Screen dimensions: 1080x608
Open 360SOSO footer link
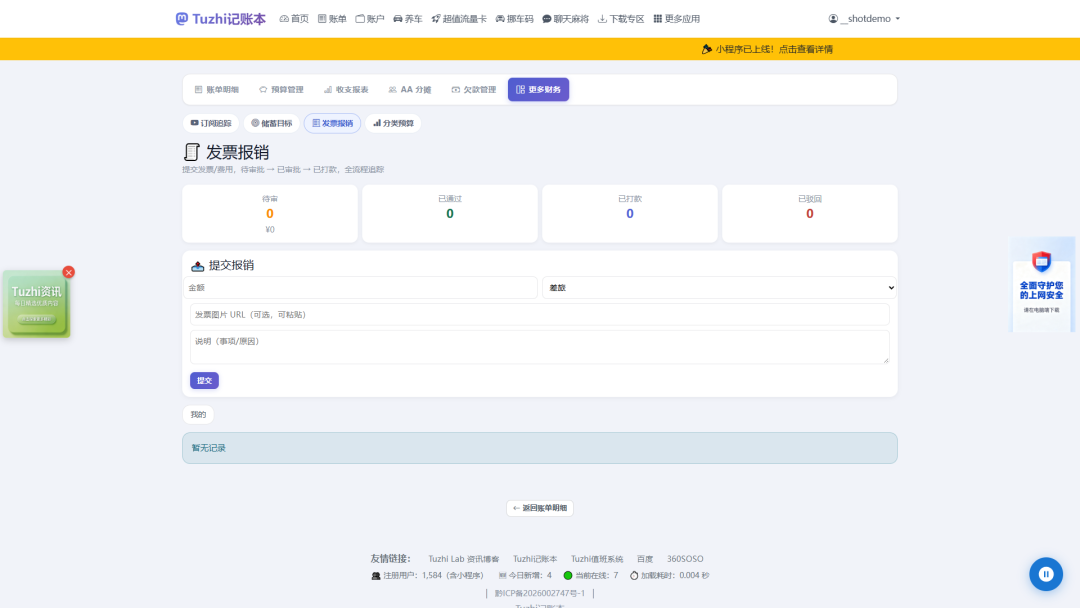(x=685, y=559)
